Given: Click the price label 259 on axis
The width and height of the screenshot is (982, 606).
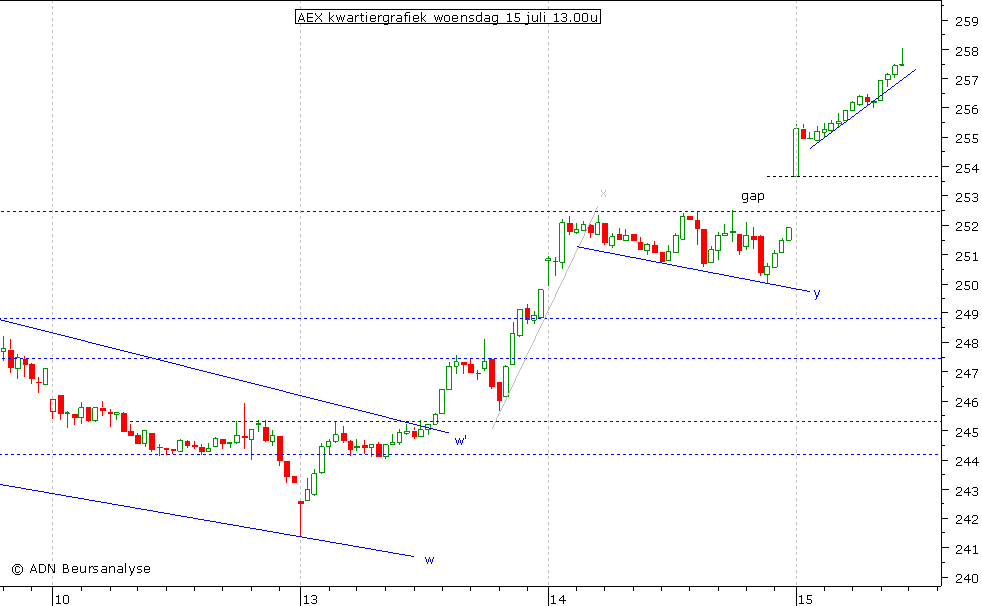Looking at the screenshot, I should point(966,21).
